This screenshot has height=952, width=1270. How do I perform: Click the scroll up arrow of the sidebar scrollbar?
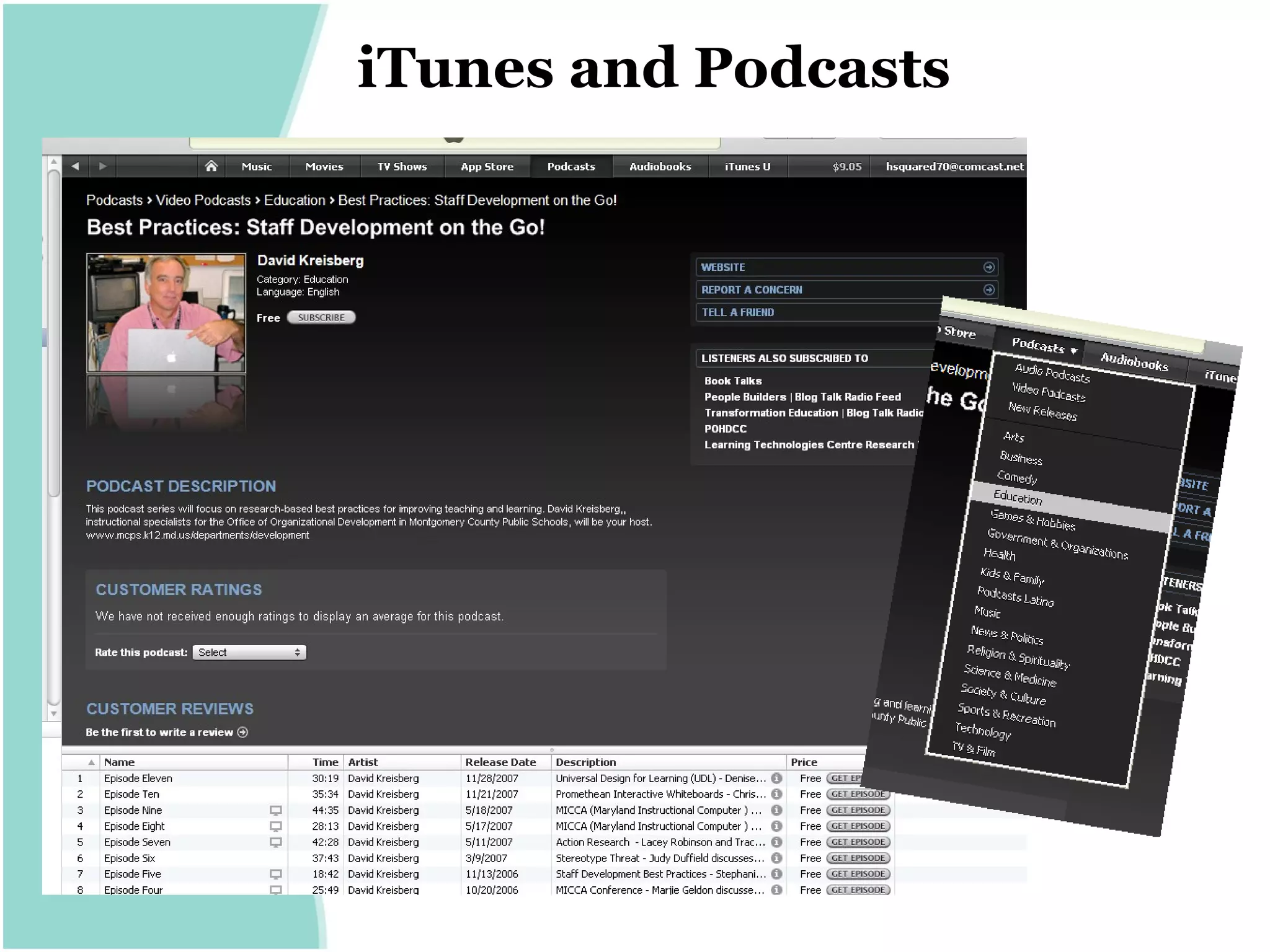click(x=54, y=162)
